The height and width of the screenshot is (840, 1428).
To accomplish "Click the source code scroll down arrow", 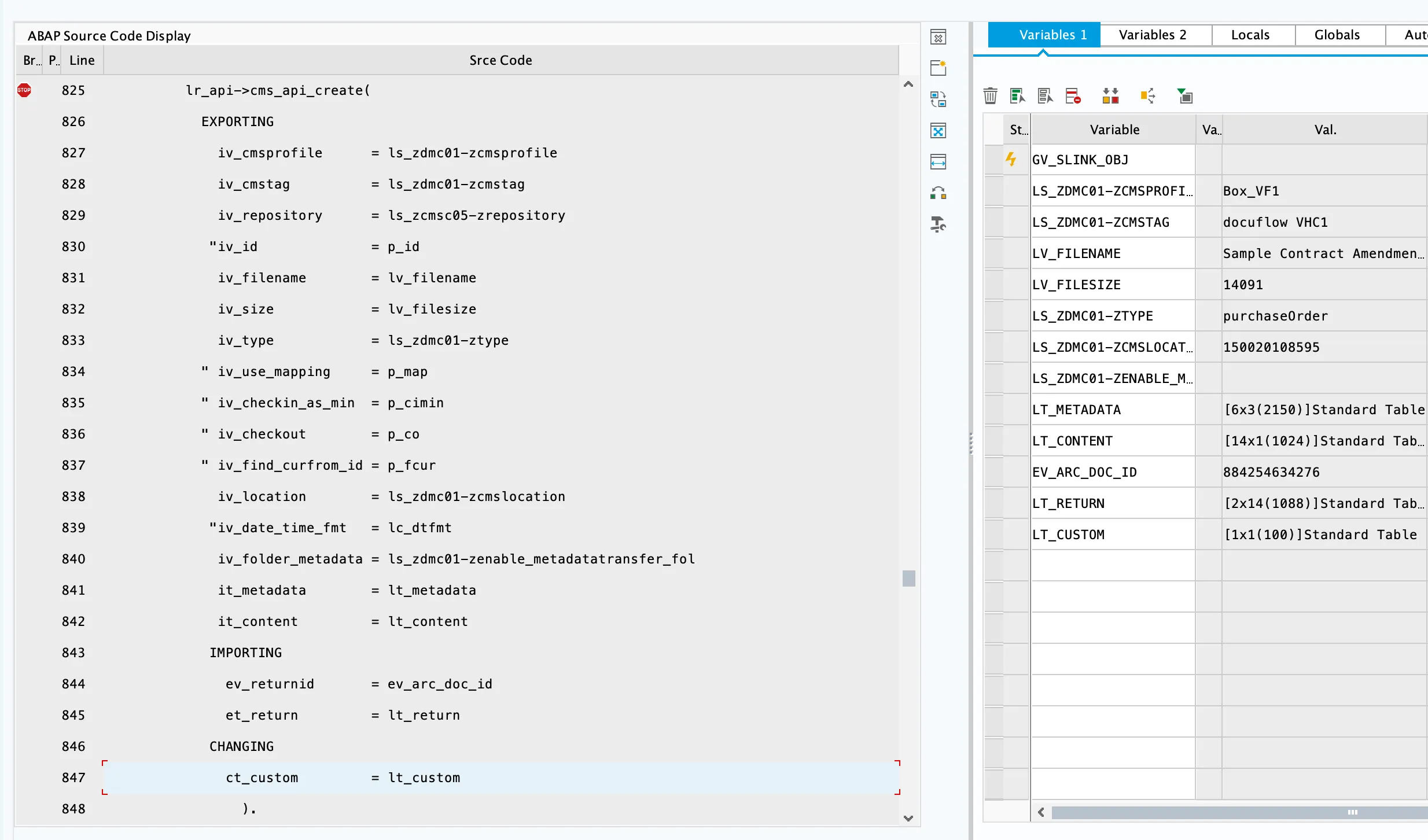I will click(908, 818).
